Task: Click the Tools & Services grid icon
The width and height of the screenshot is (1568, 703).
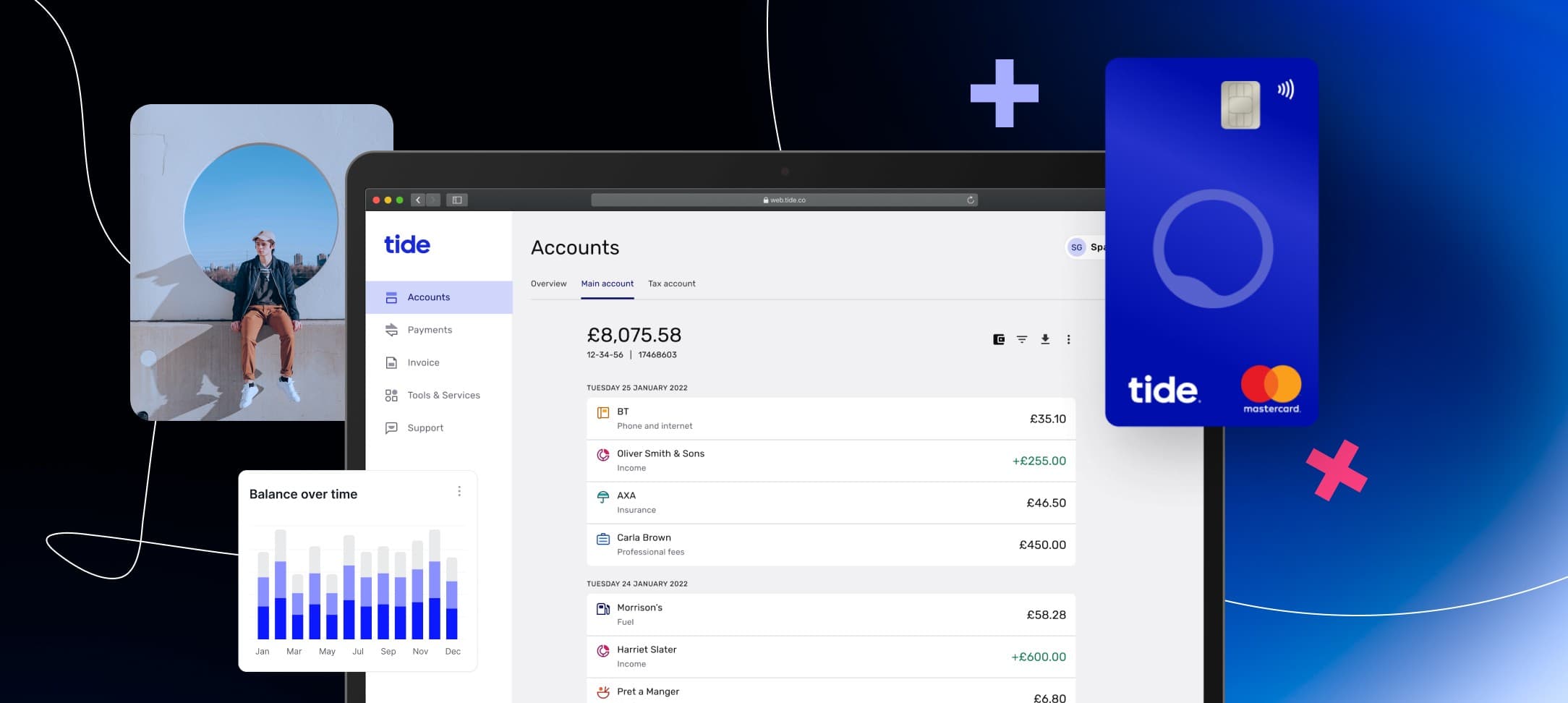Action: pyautogui.click(x=391, y=395)
